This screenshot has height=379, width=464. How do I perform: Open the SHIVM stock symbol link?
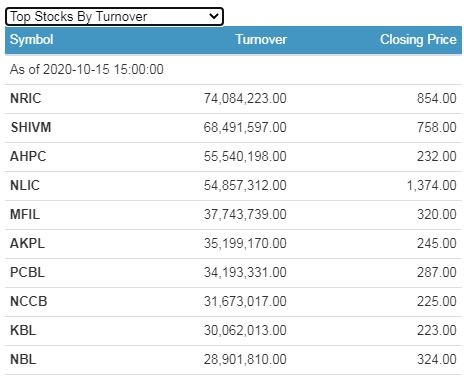click(x=31, y=127)
